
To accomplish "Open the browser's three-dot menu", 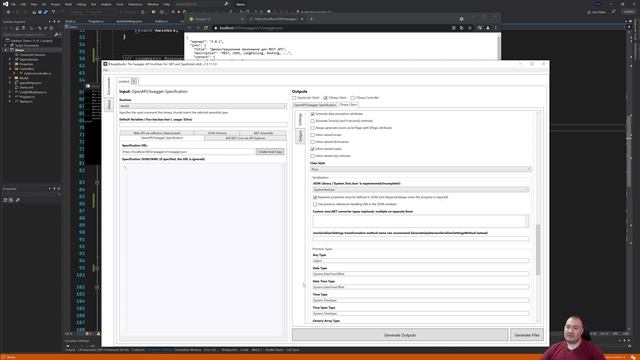I will 496,28.
